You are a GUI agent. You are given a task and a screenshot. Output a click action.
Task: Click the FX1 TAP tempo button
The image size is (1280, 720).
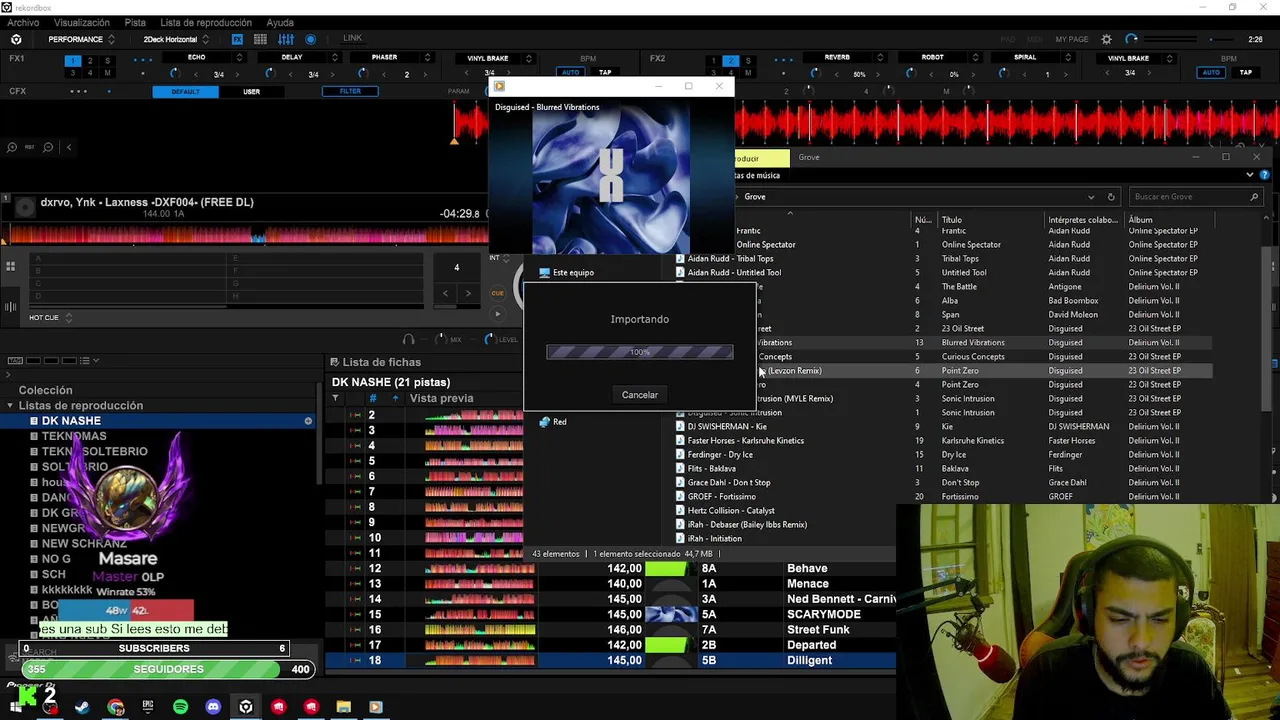(x=605, y=72)
